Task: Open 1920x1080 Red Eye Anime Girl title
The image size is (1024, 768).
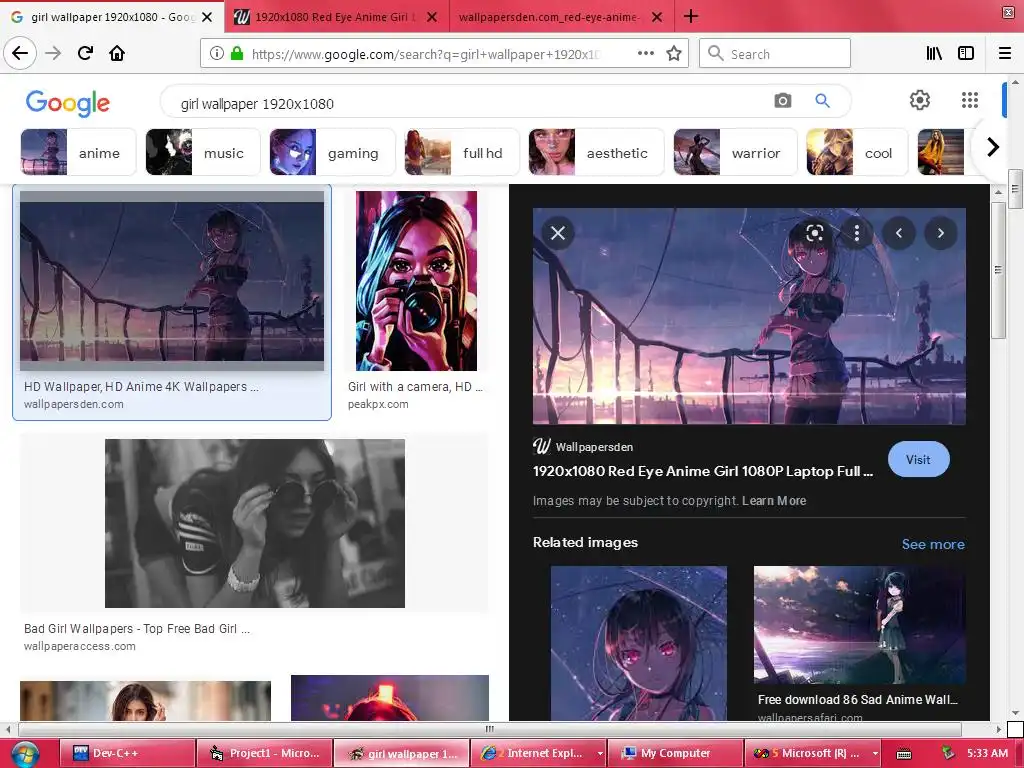Action: pyautogui.click(x=703, y=471)
